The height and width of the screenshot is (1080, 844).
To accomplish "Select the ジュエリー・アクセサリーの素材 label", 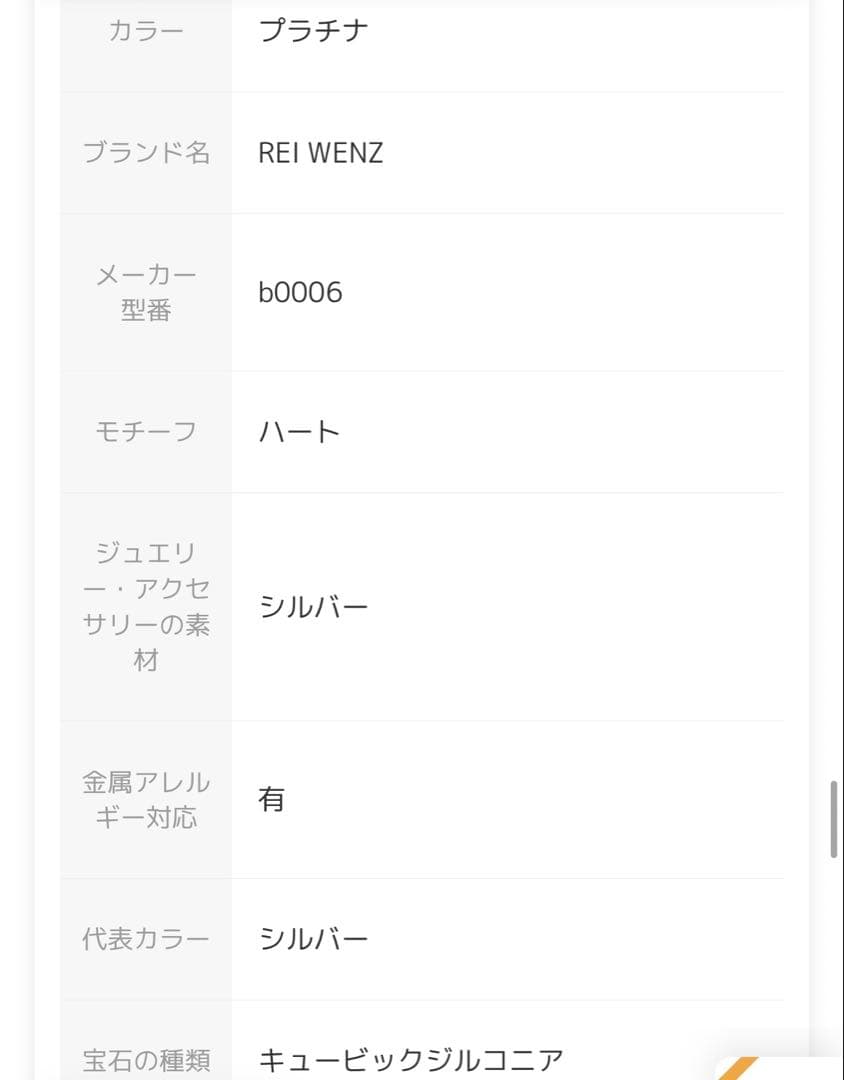I will (146, 607).
